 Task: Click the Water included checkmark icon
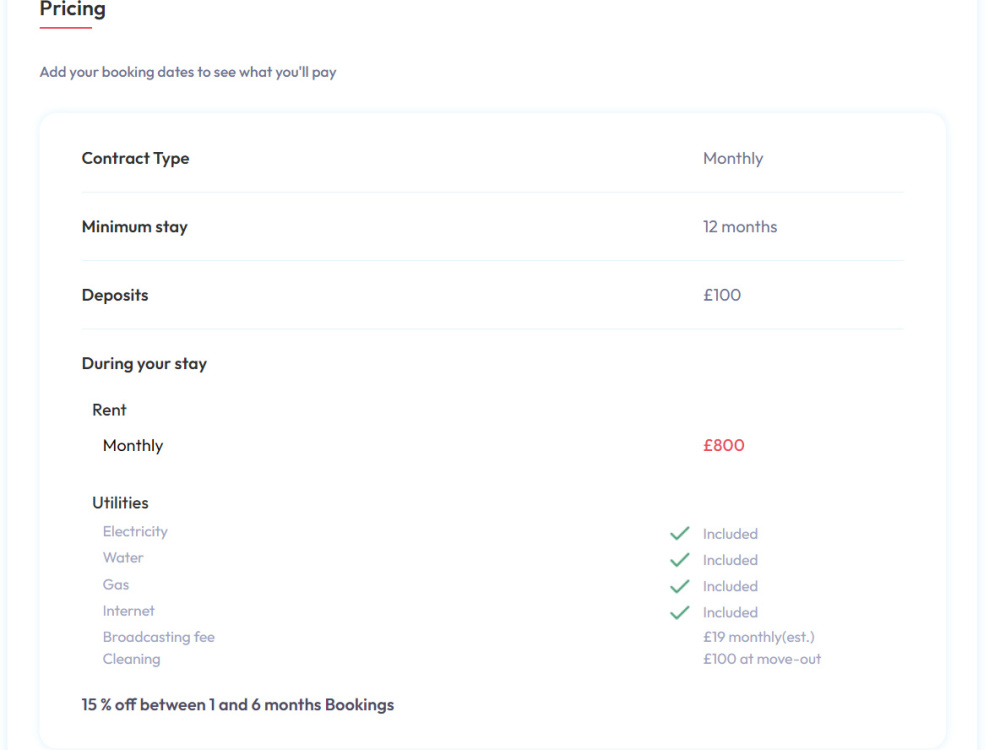click(680, 560)
